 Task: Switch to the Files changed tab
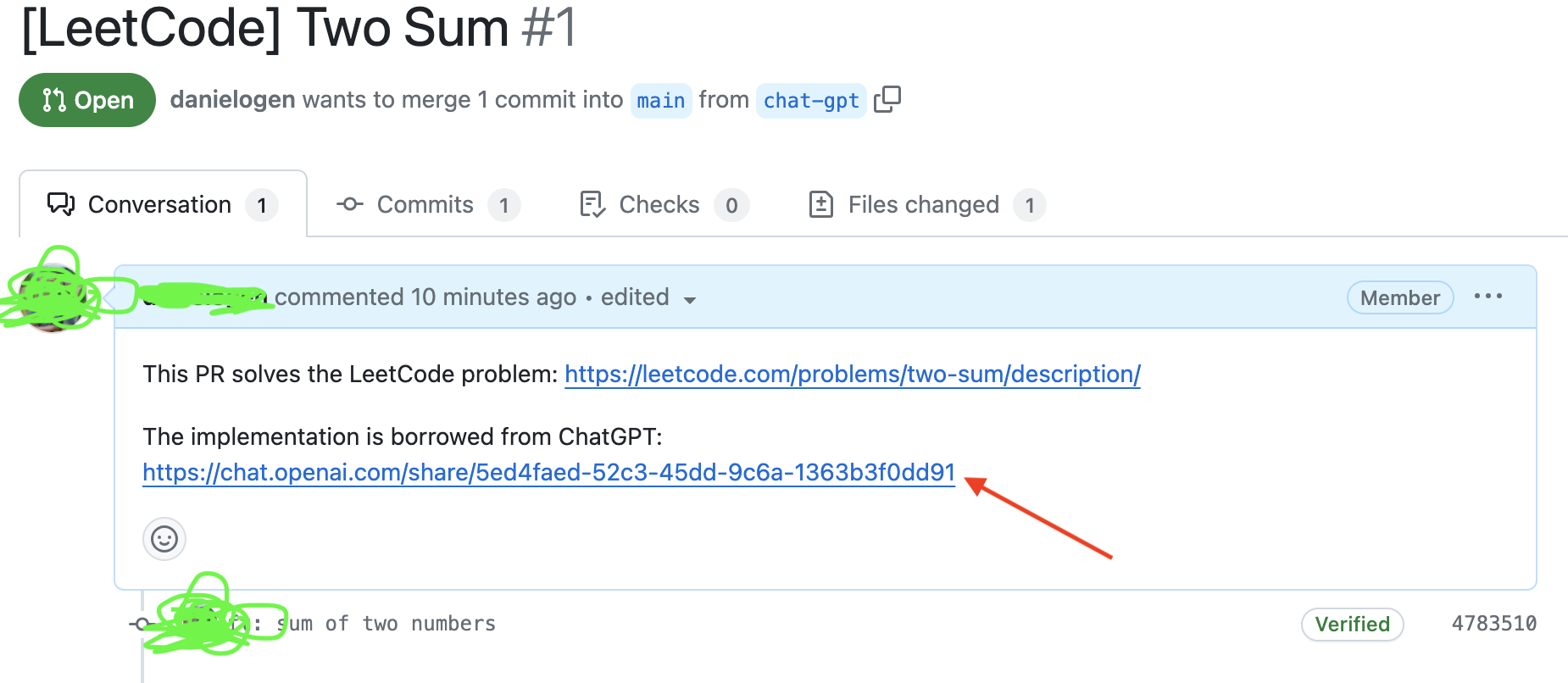click(922, 204)
